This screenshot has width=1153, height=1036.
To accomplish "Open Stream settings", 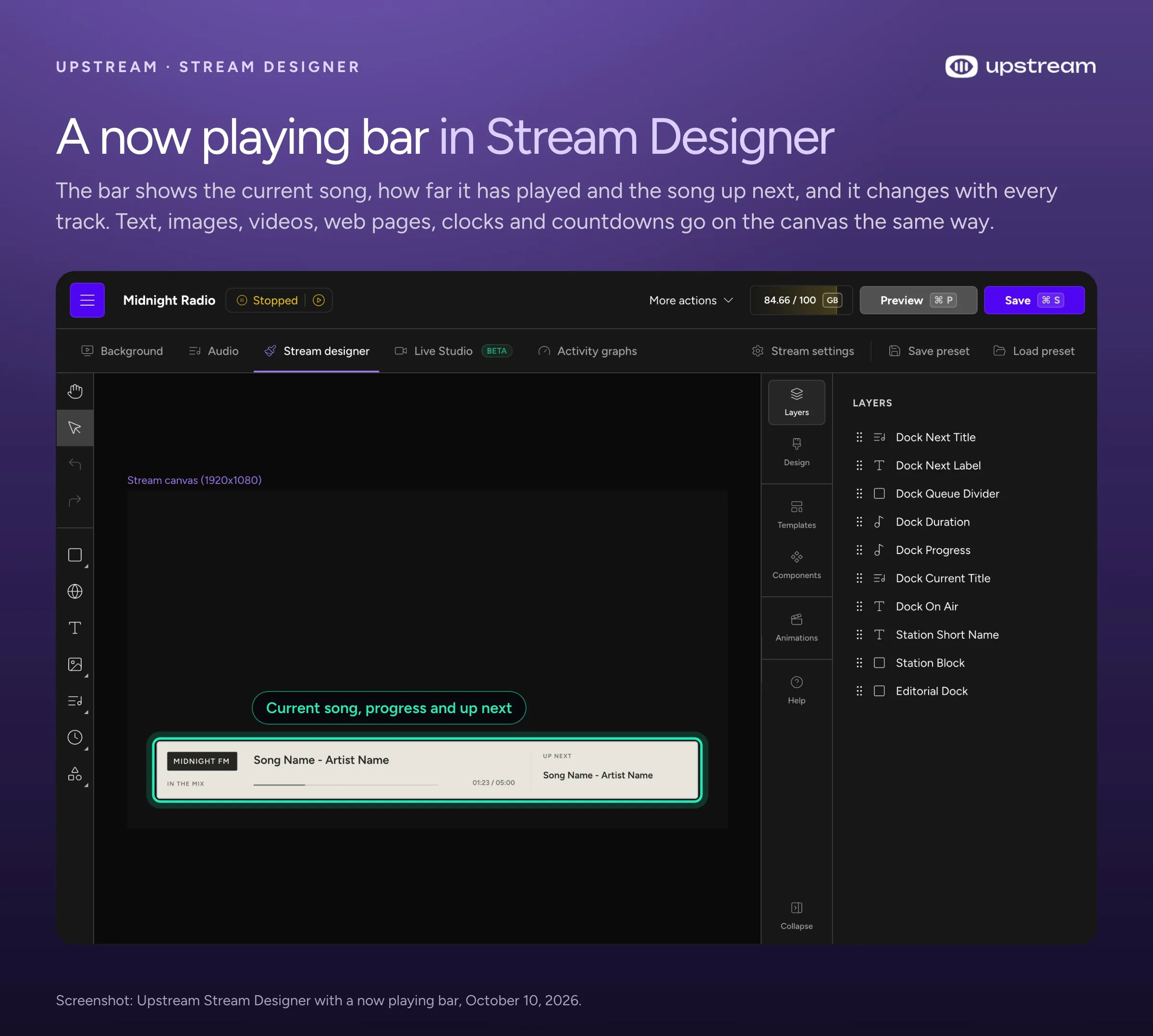I will click(802, 351).
